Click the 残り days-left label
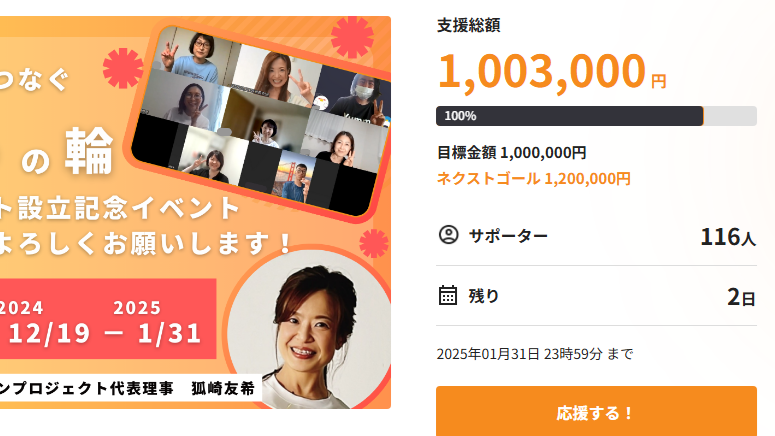The width and height of the screenshot is (775, 436). (483, 296)
